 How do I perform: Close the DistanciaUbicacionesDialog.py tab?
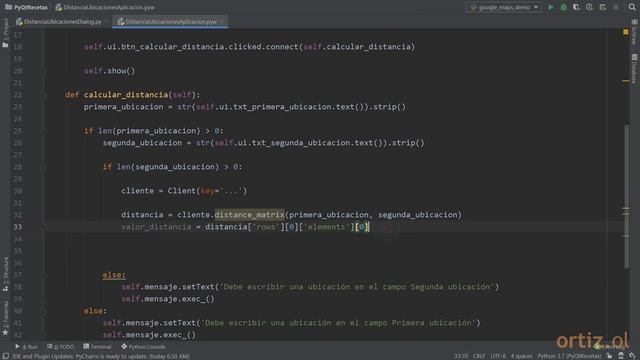pos(107,22)
